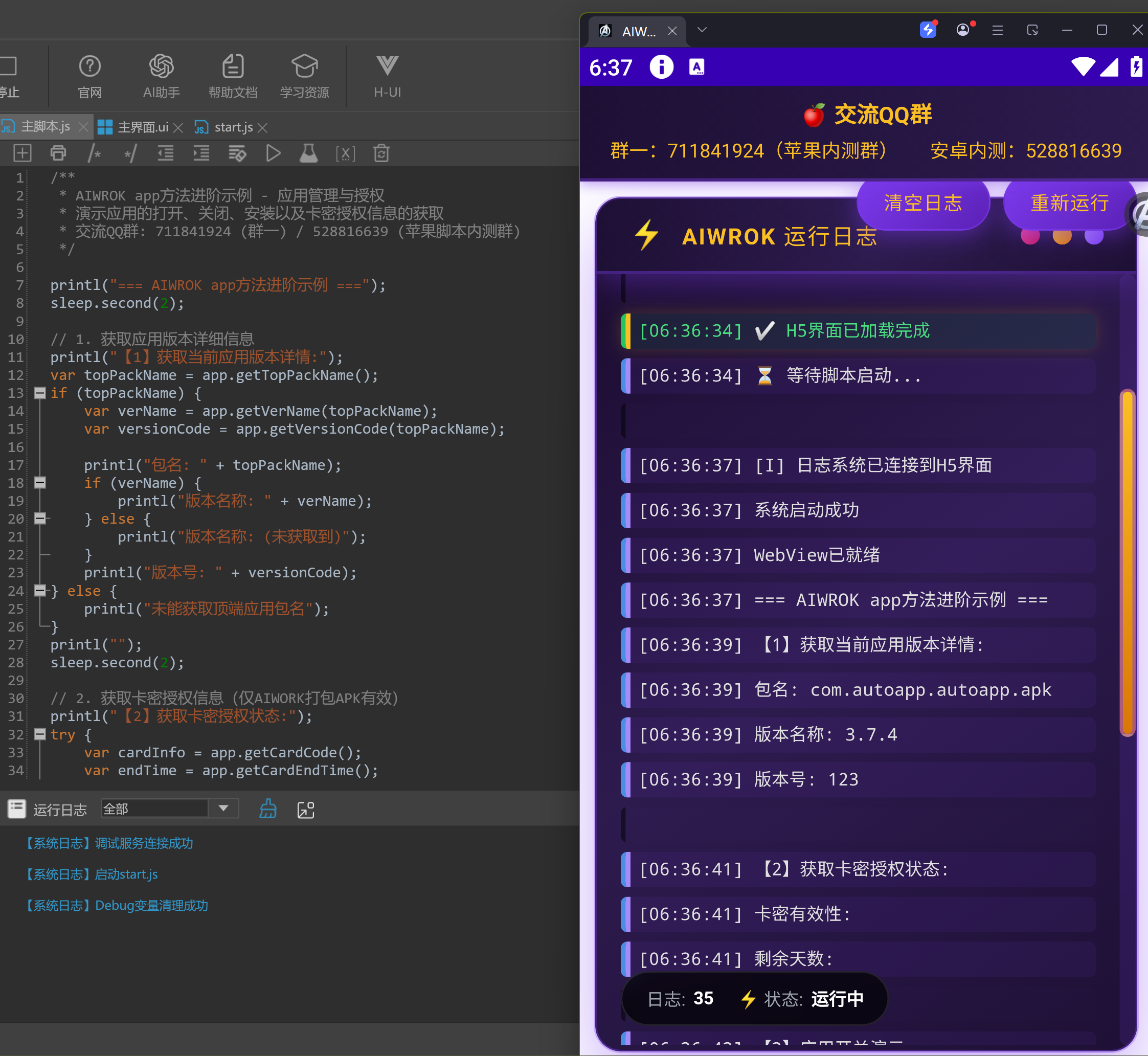Click the 重新运行 button
The width and height of the screenshot is (1148, 1056).
(x=1069, y=203)
